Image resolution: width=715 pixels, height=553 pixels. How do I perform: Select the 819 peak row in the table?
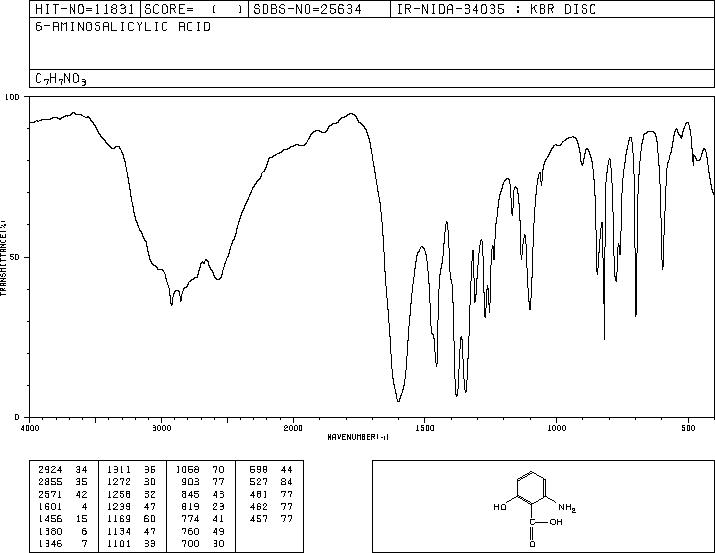coord(203,506)
